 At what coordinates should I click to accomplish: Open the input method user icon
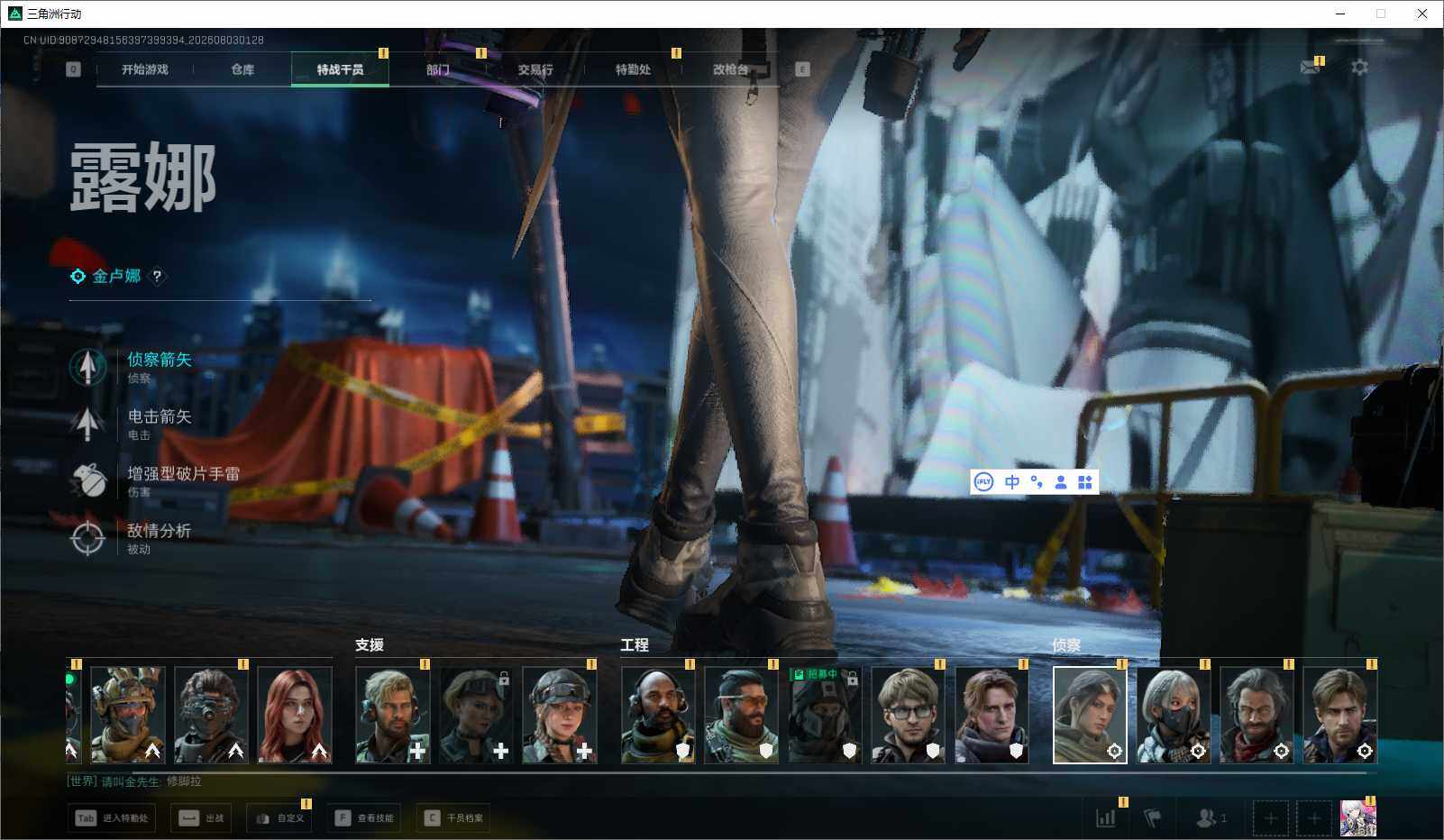[x=1061, y=482]
